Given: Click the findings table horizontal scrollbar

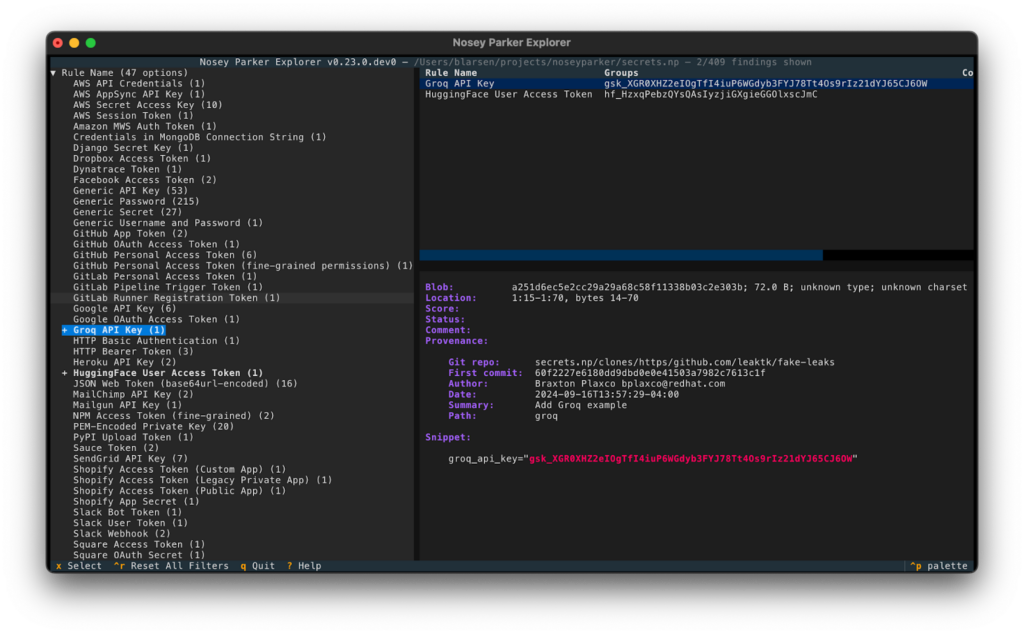Looking at the screenshot, I should (x=621, y=255).
